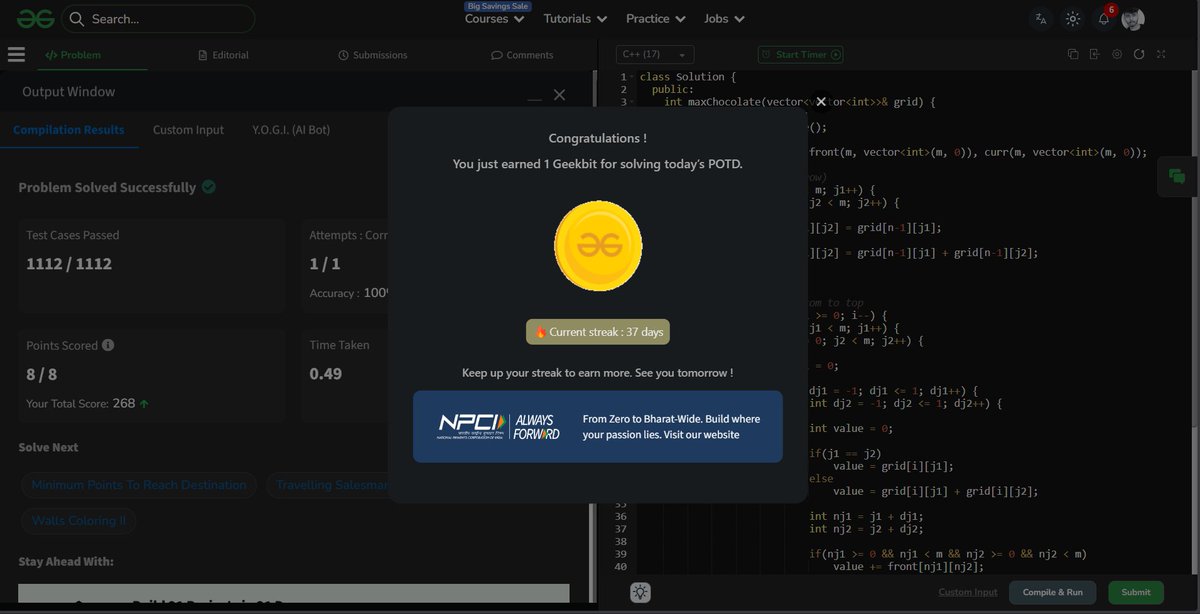Click the Time Taken 0.49 value
1200x614 pixels.
point(326,374)
